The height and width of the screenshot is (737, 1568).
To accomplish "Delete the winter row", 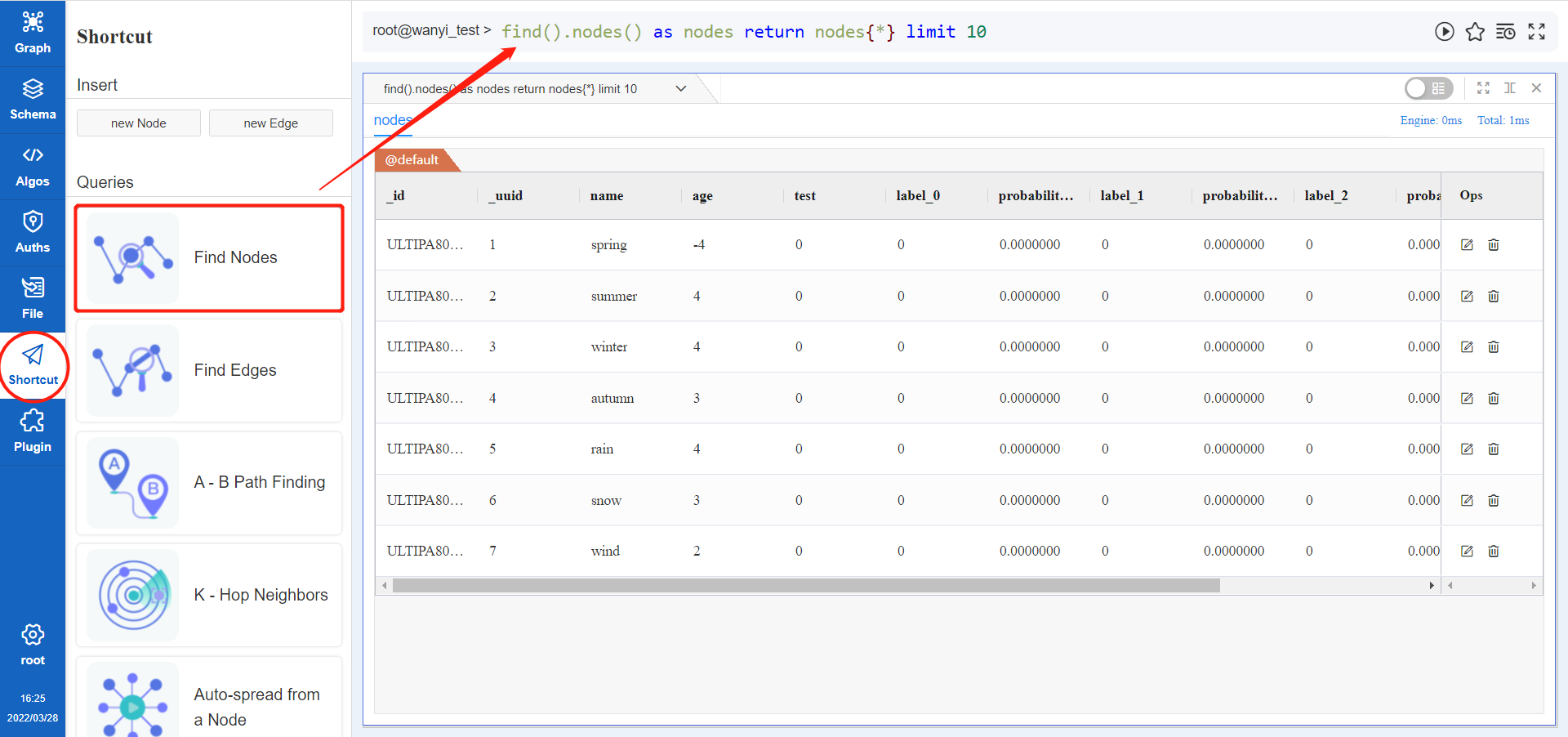I will [x=1494, y=347].
